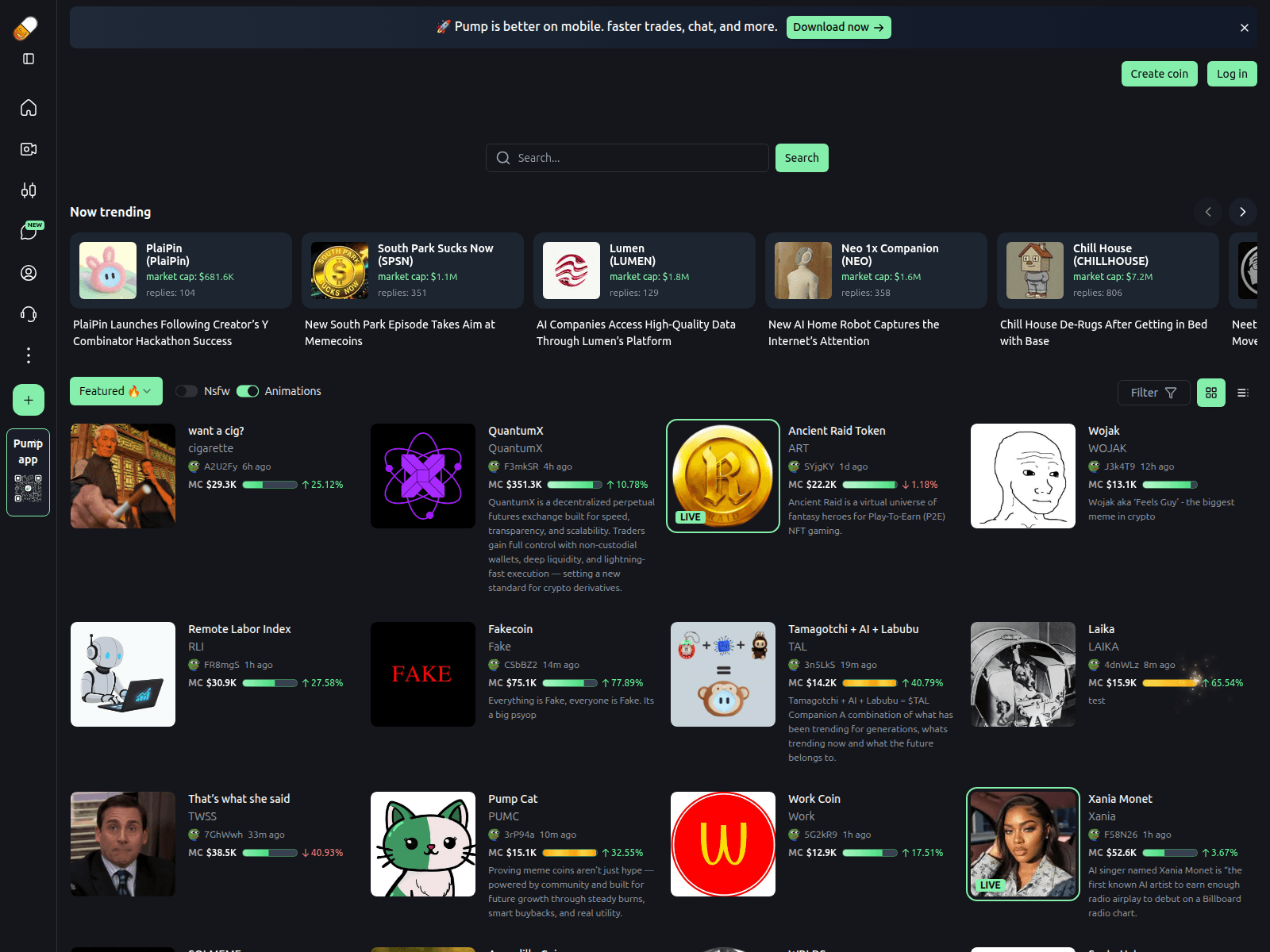This screenshot has height=952, width=1270.
Task: Open the support headset icon
Action: pos(29,314)
